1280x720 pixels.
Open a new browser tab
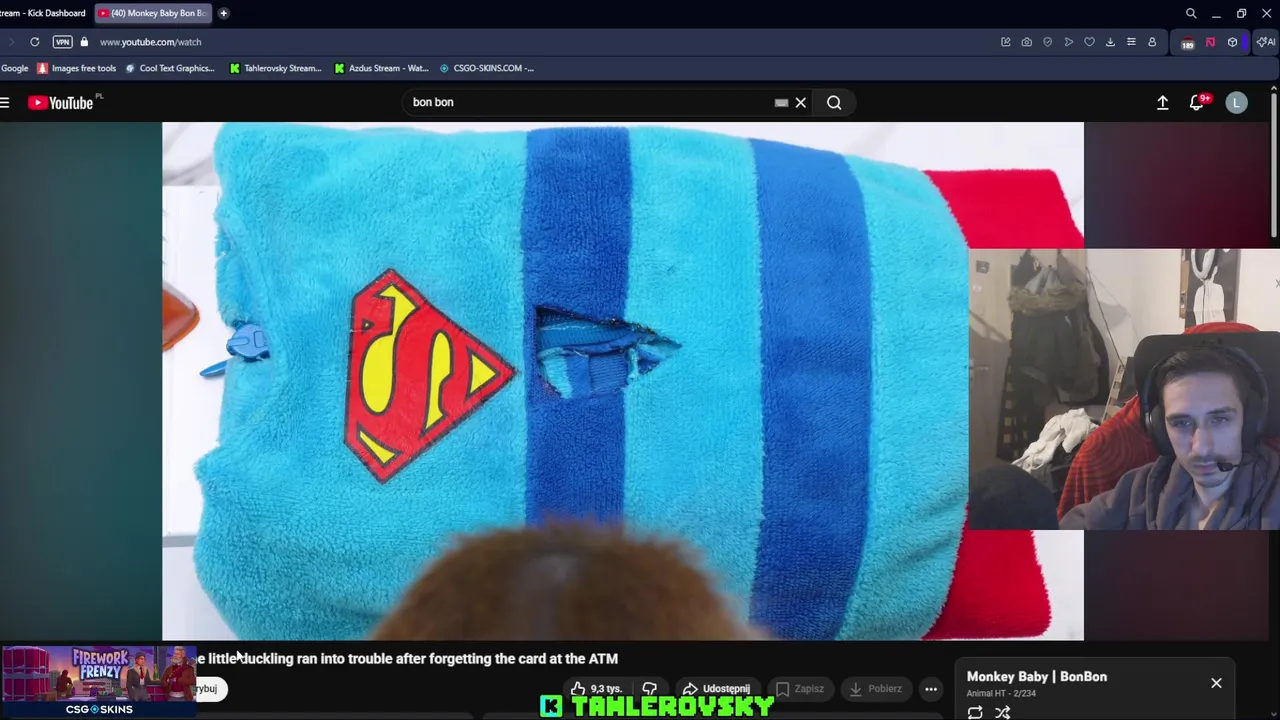pos(224,13)
